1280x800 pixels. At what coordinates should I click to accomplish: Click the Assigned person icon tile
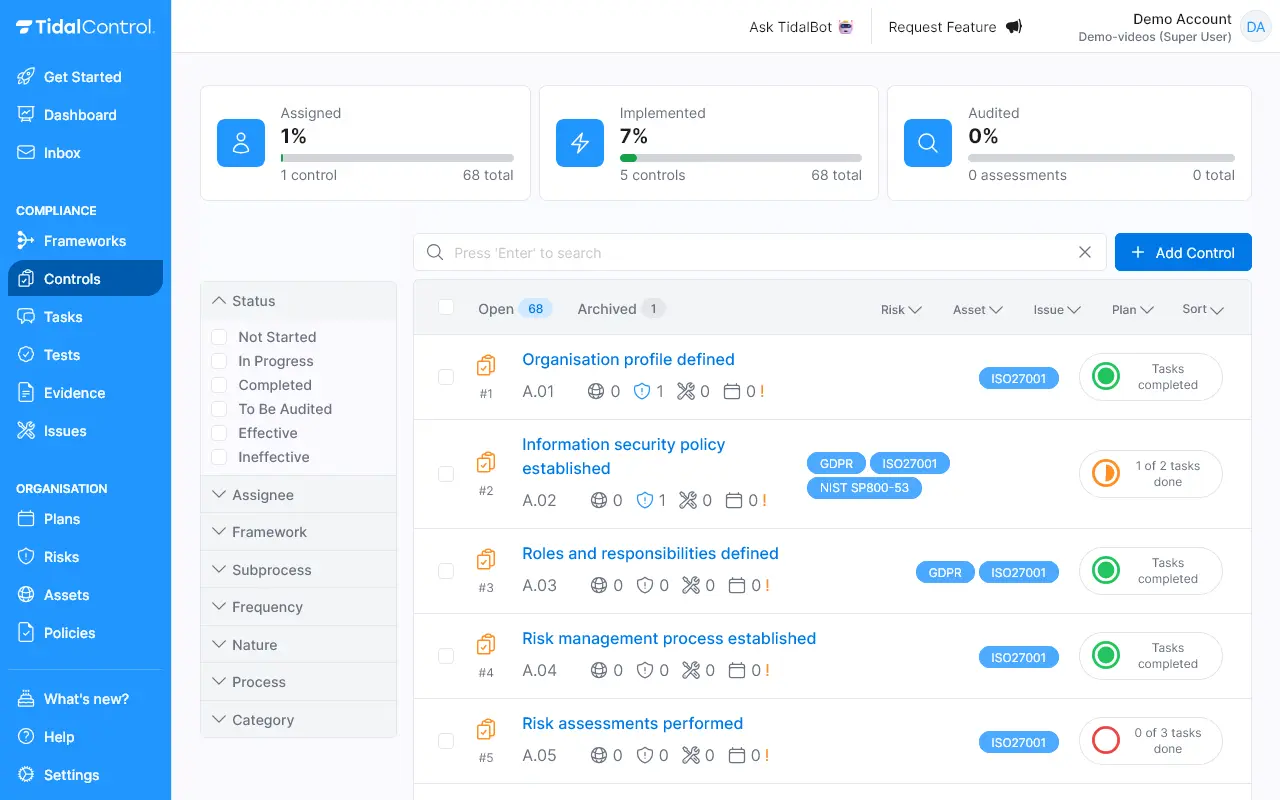pyautogui.click(x=241, y=143)
